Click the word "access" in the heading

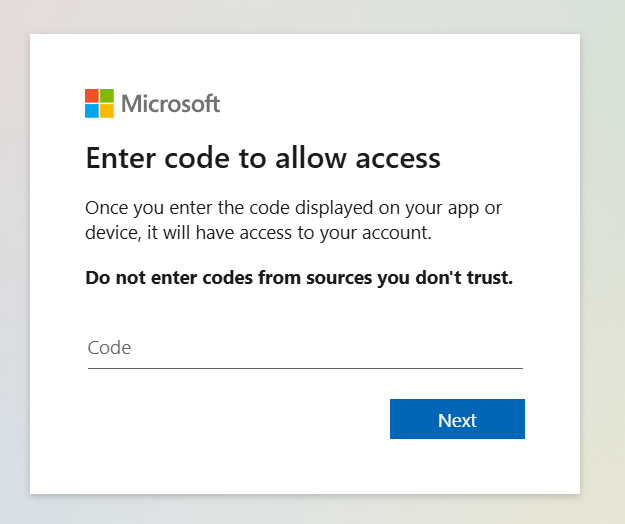(x=398, y=159)
